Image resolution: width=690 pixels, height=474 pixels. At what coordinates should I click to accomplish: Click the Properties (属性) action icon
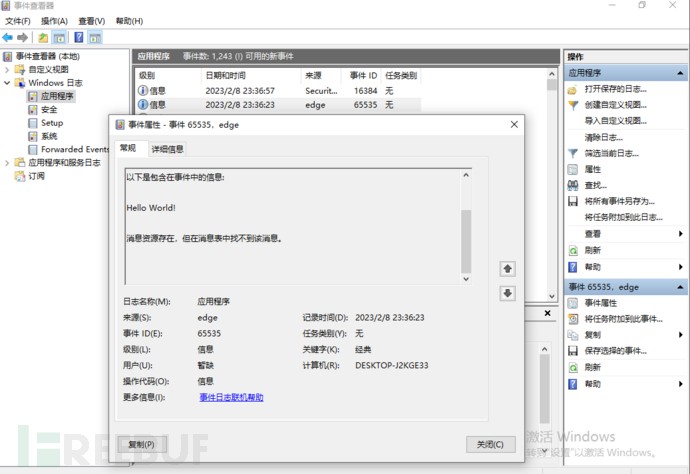pyautogui.click(x=573, y=169)
